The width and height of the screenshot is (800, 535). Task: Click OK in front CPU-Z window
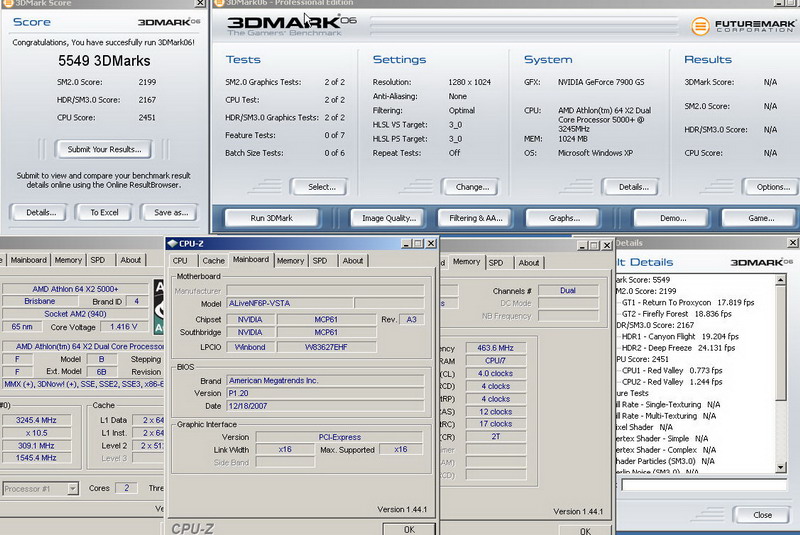pos(409,530)
